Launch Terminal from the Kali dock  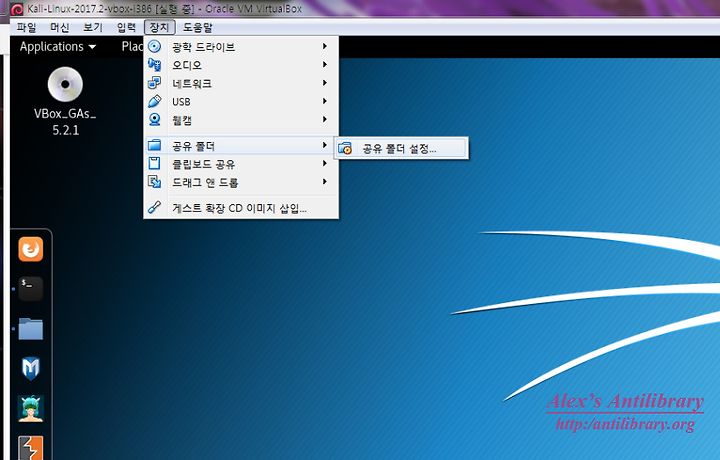[31, 289]
